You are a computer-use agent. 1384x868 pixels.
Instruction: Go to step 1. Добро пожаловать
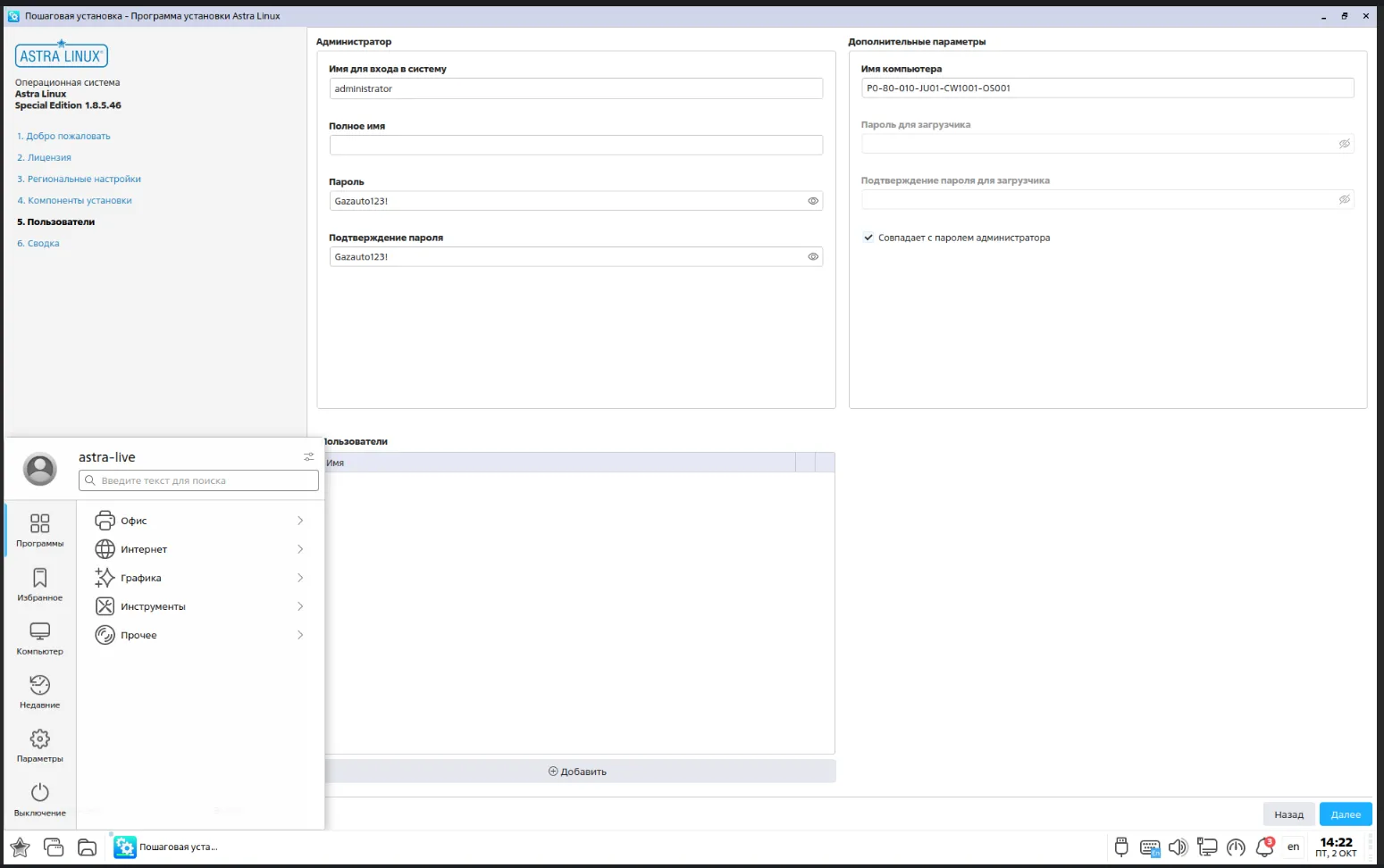63,136
